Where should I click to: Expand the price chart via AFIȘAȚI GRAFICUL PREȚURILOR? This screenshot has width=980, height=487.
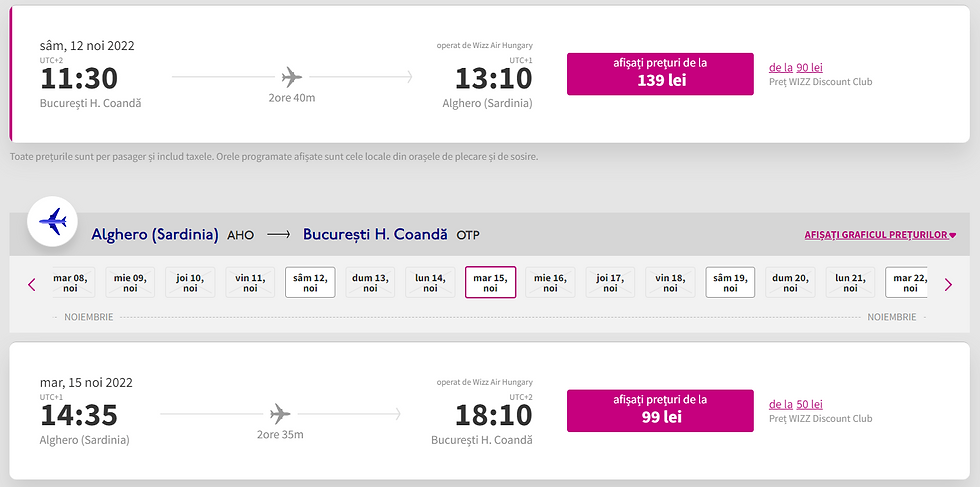coord(880,235)
